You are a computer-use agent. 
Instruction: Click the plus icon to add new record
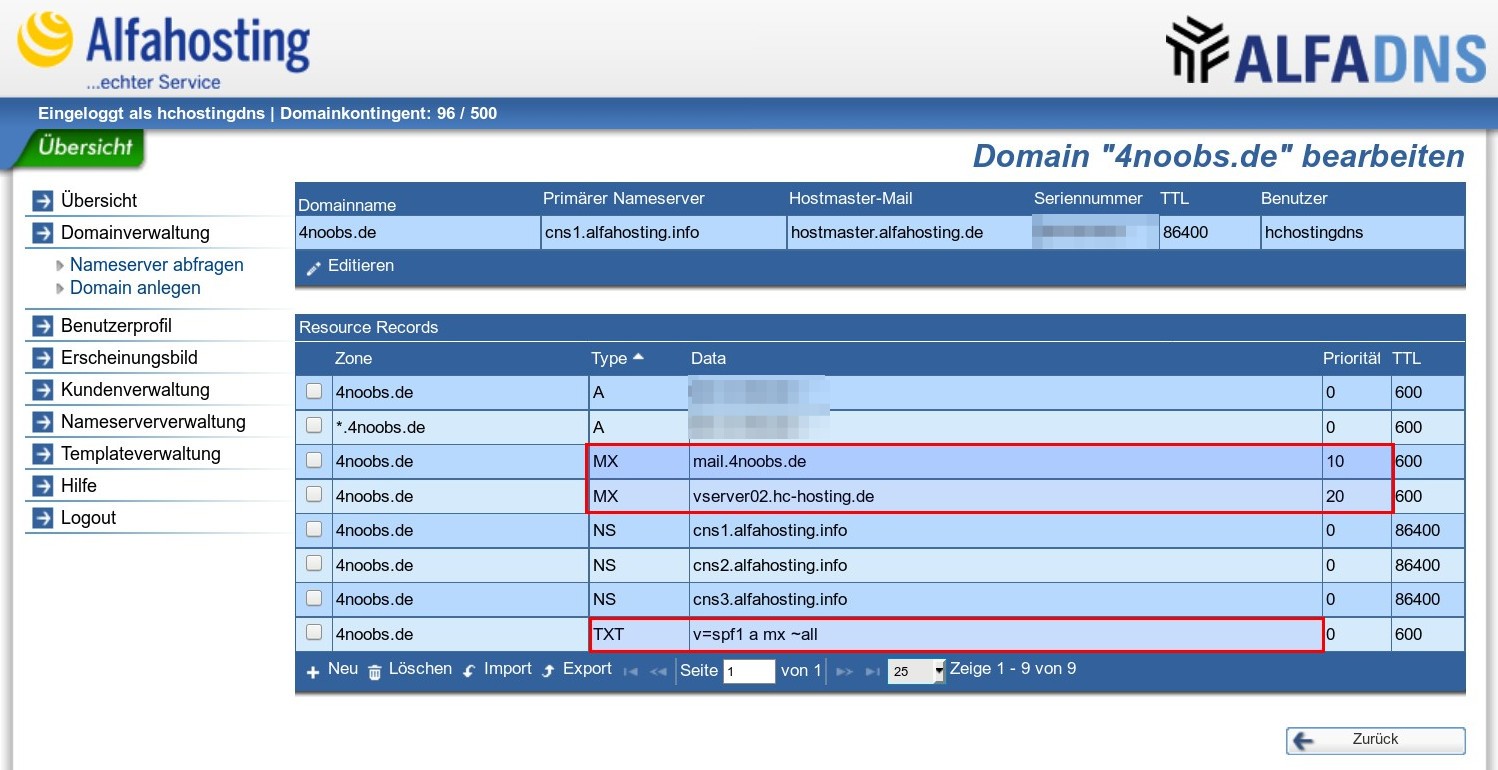313,672
